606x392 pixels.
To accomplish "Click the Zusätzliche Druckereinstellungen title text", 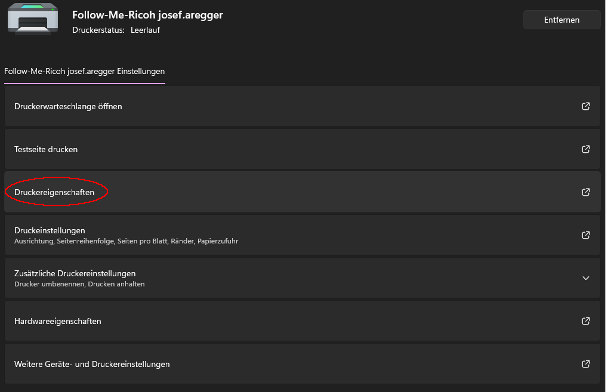I will pos(75,273).
